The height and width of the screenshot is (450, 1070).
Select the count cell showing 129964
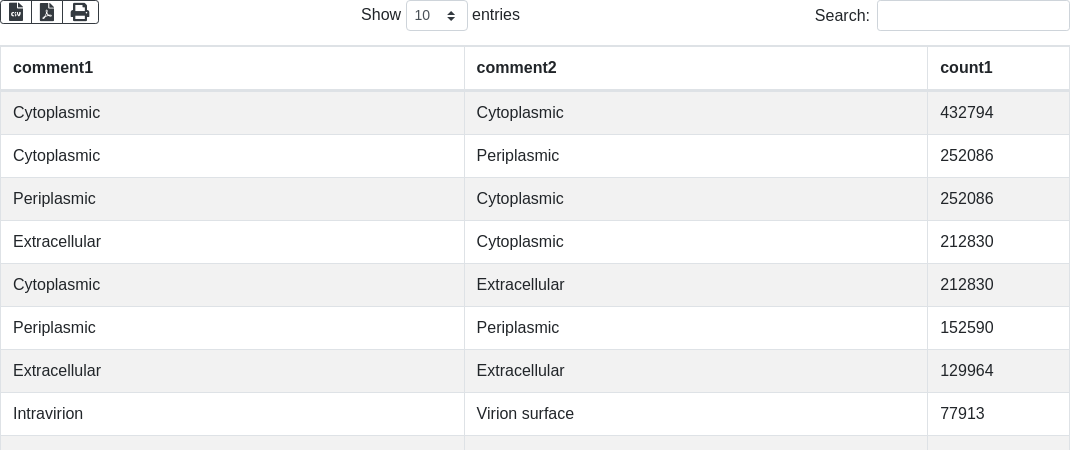click(967, 371)
